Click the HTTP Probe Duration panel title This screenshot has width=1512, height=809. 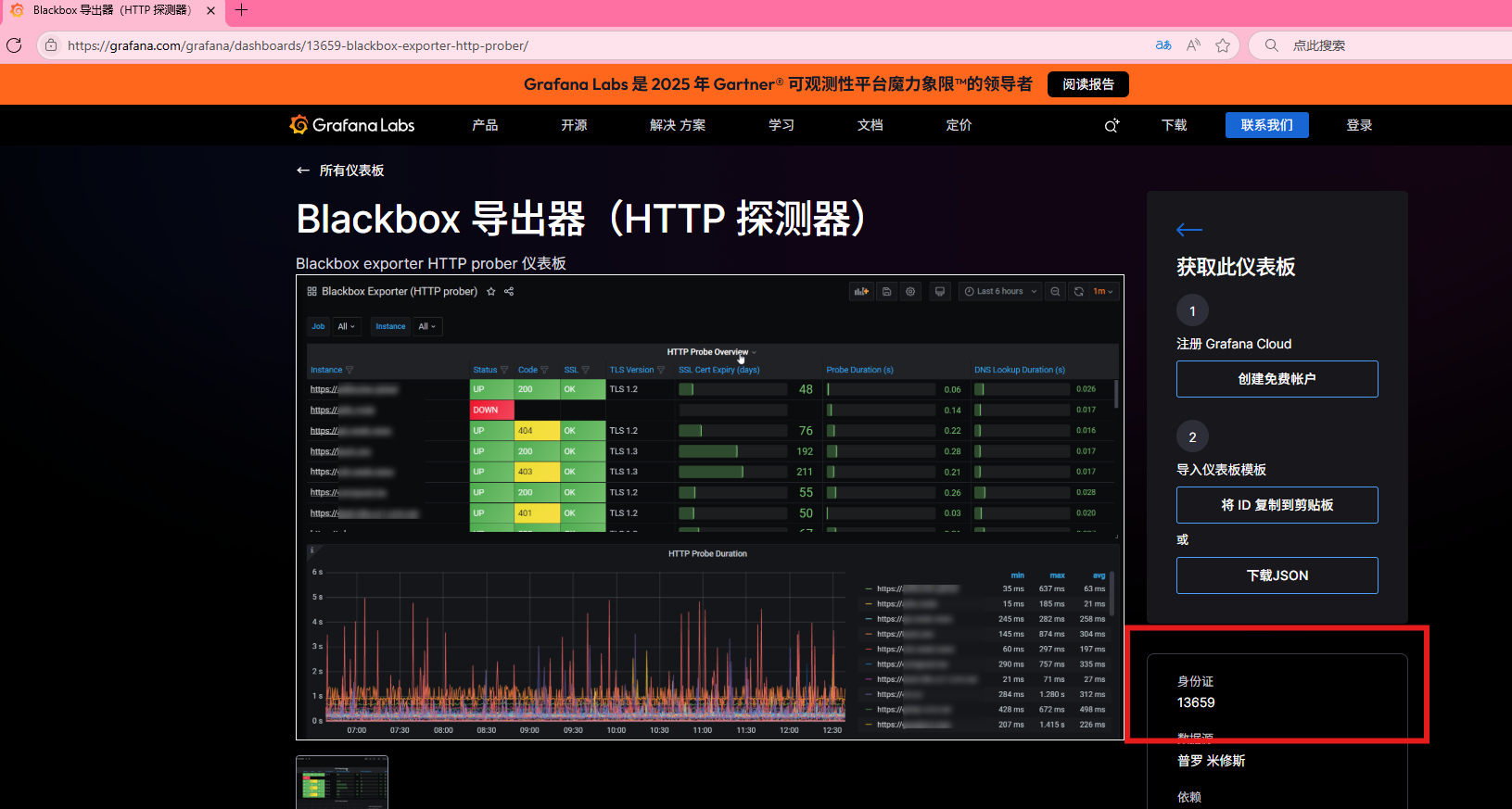[708, 553]
